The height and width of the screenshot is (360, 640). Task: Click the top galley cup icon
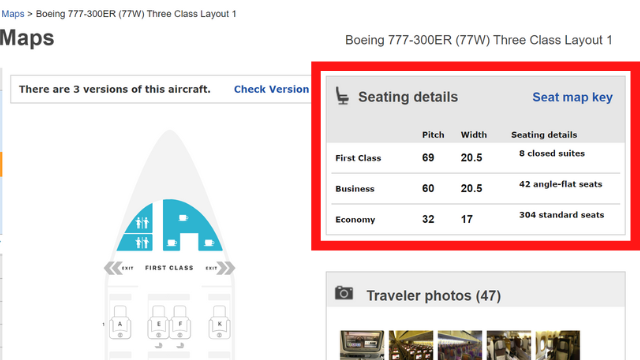183,218
